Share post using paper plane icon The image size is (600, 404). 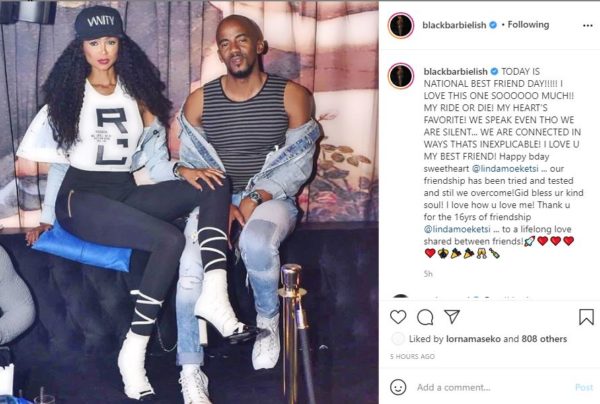pyautogui.click(x=452, y=317)
